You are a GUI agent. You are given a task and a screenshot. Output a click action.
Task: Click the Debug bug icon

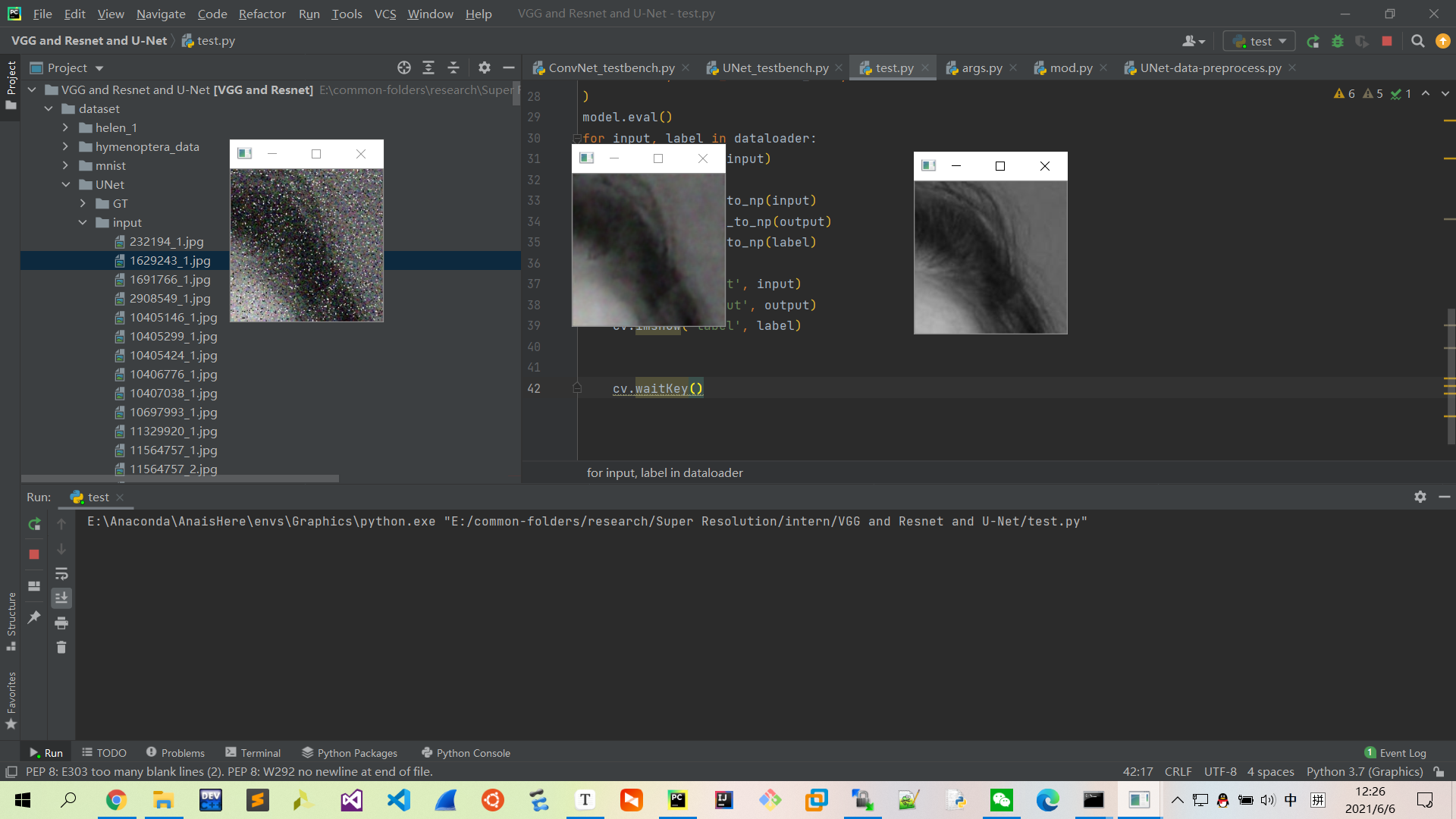(x=1338, y=42)
